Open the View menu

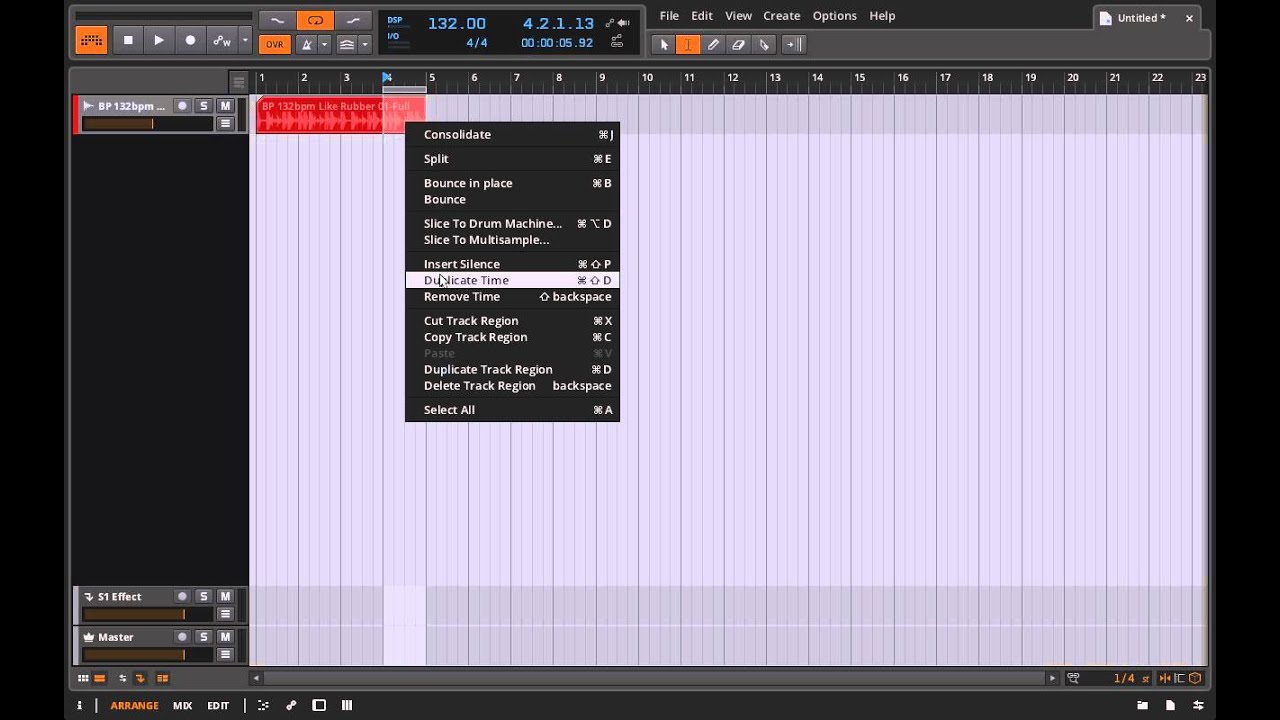(x=738, y=16)
